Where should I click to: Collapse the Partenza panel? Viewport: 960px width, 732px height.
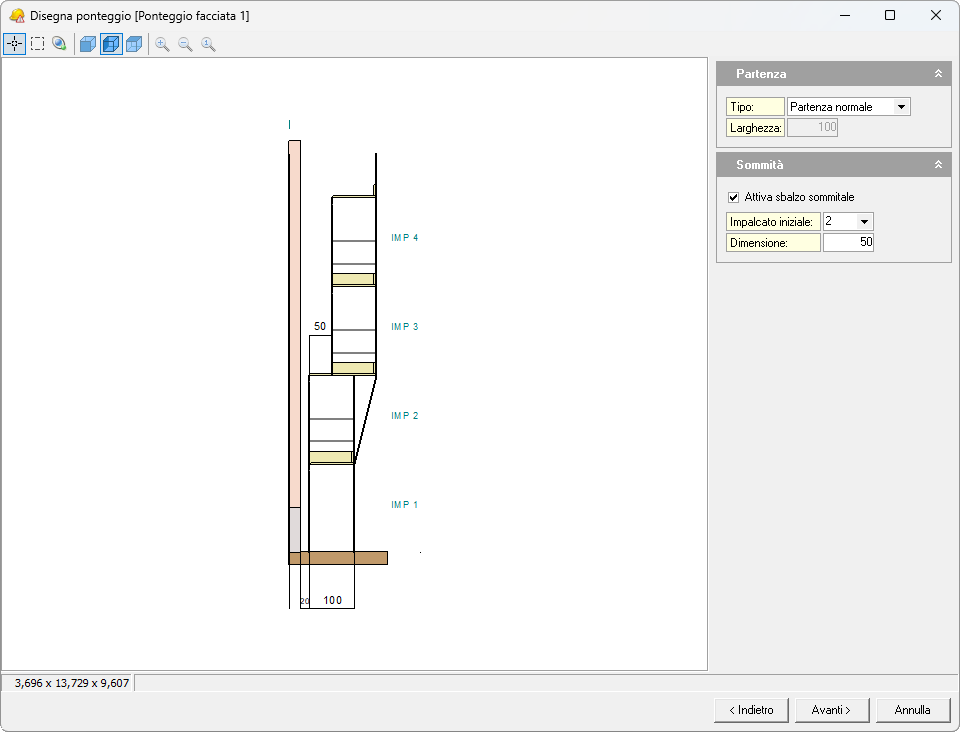[x=938, y=74]
